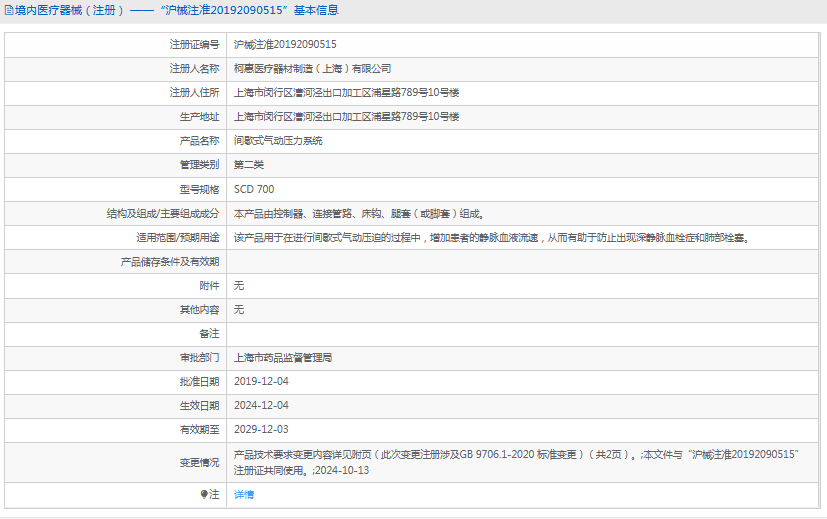This screenshot has height=519, width=827.
Task: Click the 结构及组成/主要组成成分 label
Action: (x=163, y=214)
